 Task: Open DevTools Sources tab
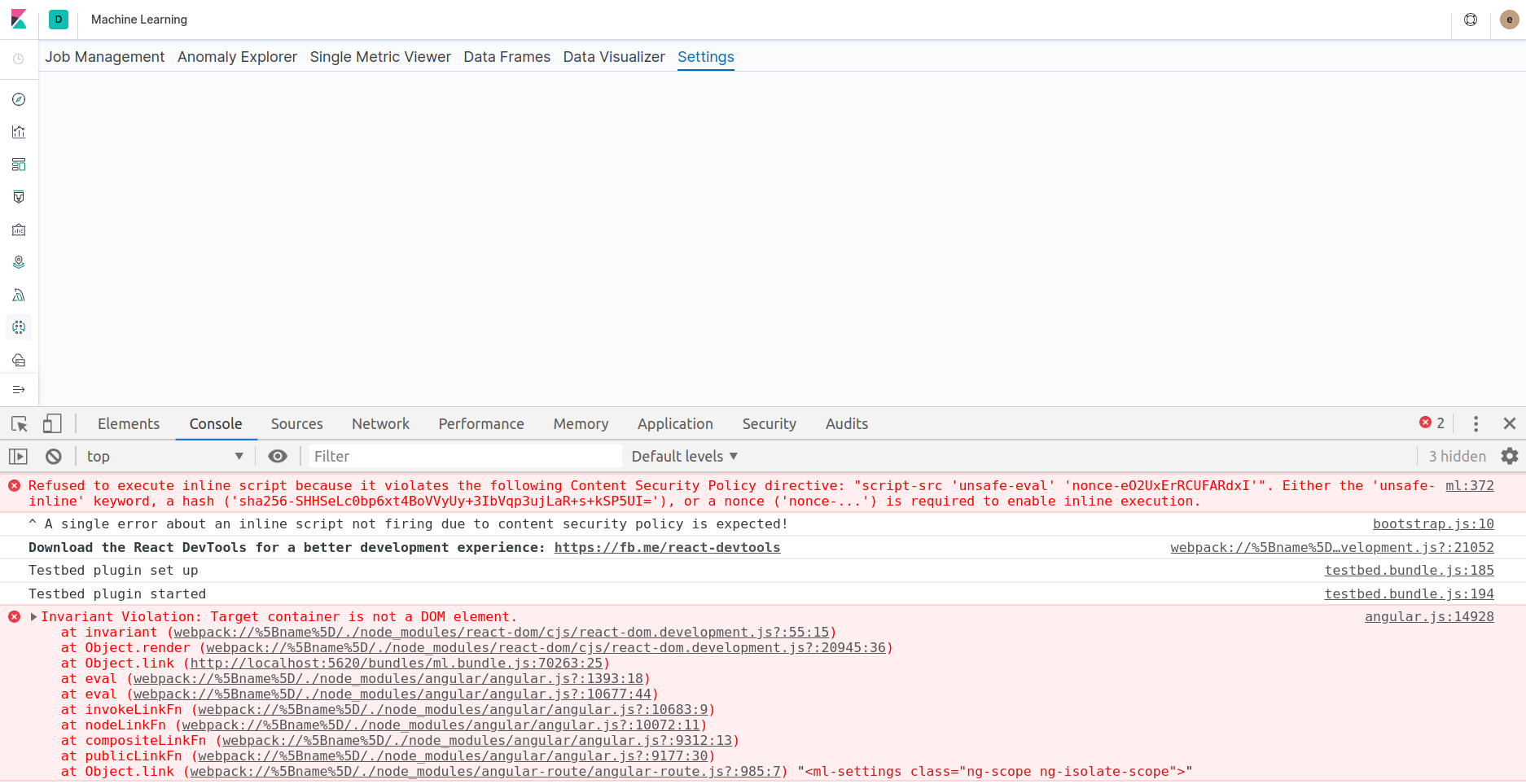click(x=296, y=424)
